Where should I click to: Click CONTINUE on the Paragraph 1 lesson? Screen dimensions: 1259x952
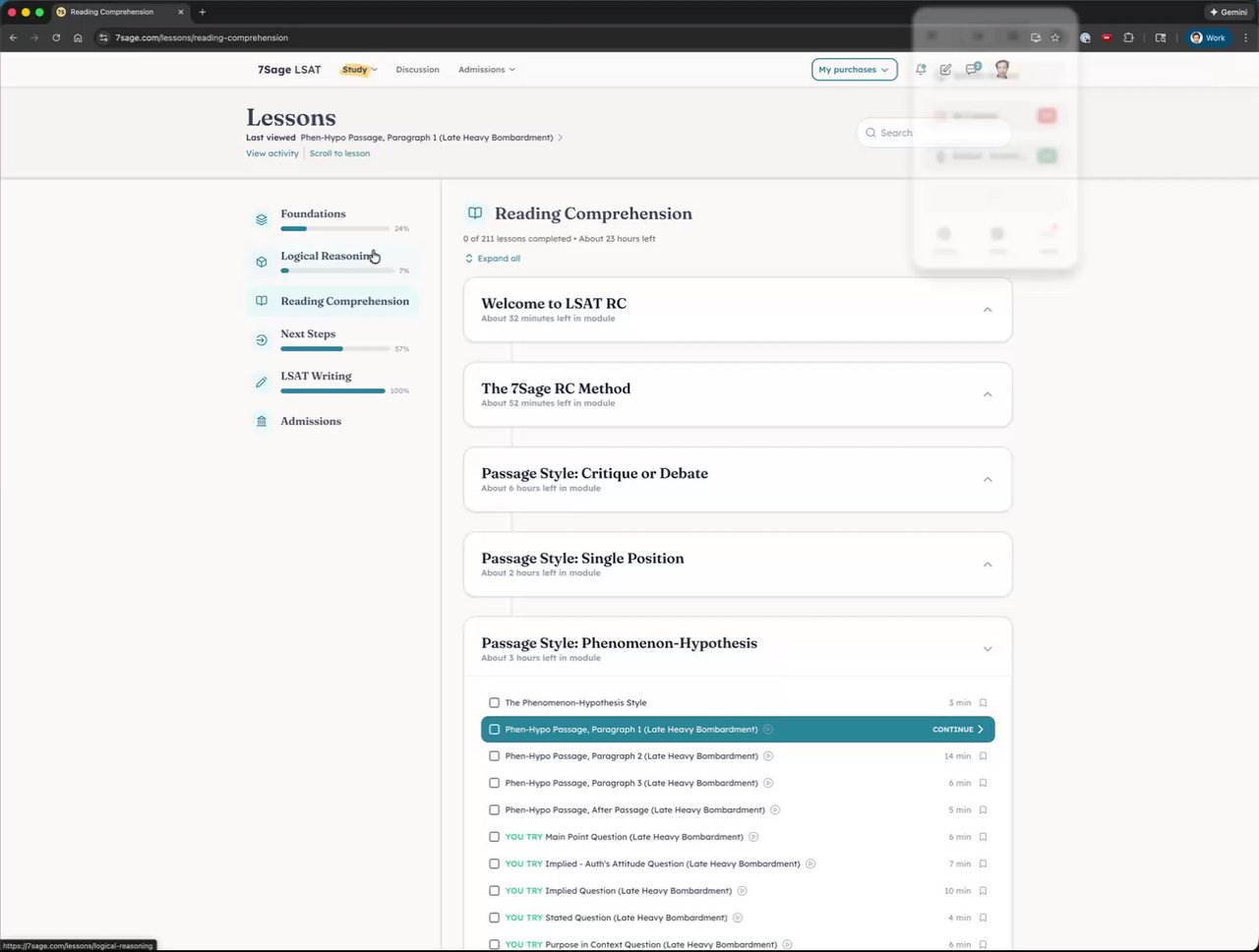tap(958, 730)
